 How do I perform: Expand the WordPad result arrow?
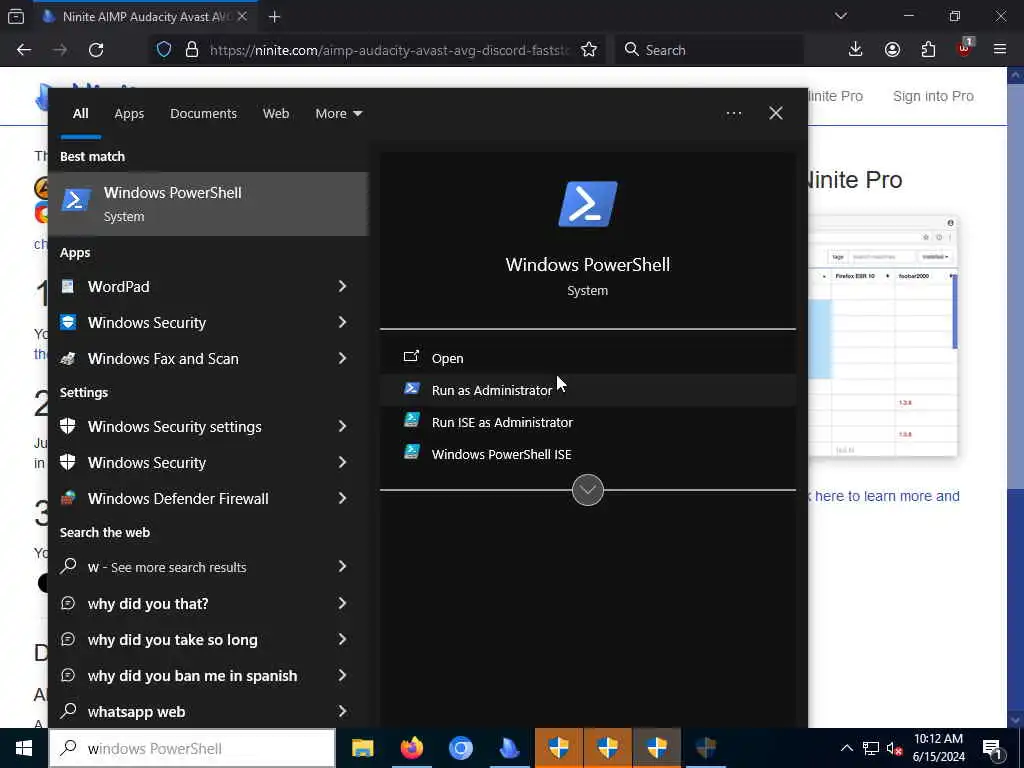pos(342,286)
